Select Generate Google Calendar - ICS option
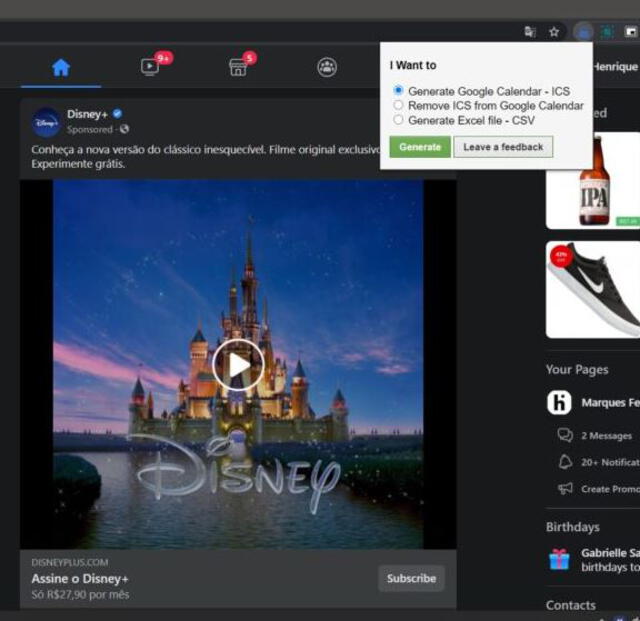640x621 pixels. [x=399, y=91]
